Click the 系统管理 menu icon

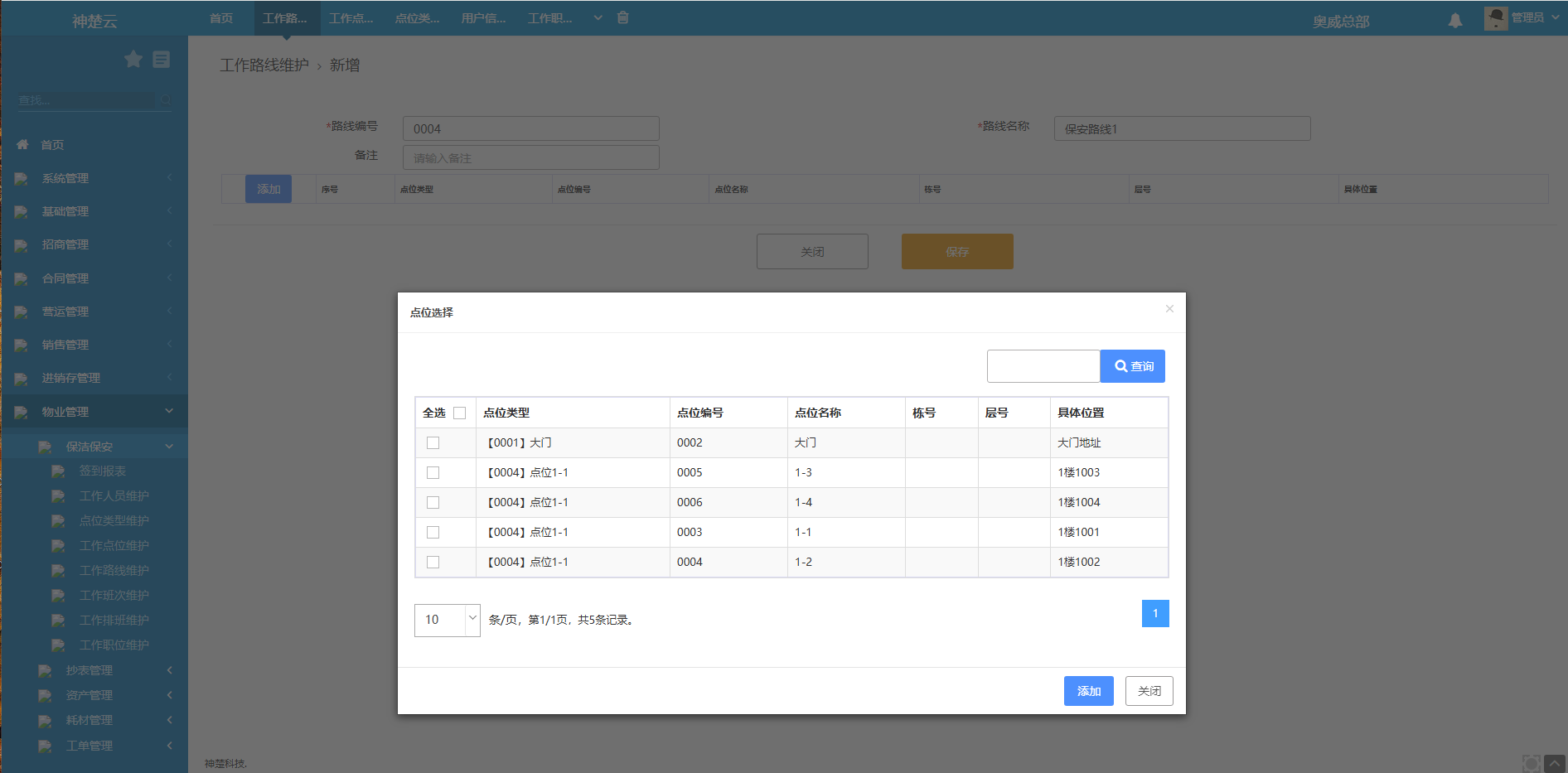(22, 178)
